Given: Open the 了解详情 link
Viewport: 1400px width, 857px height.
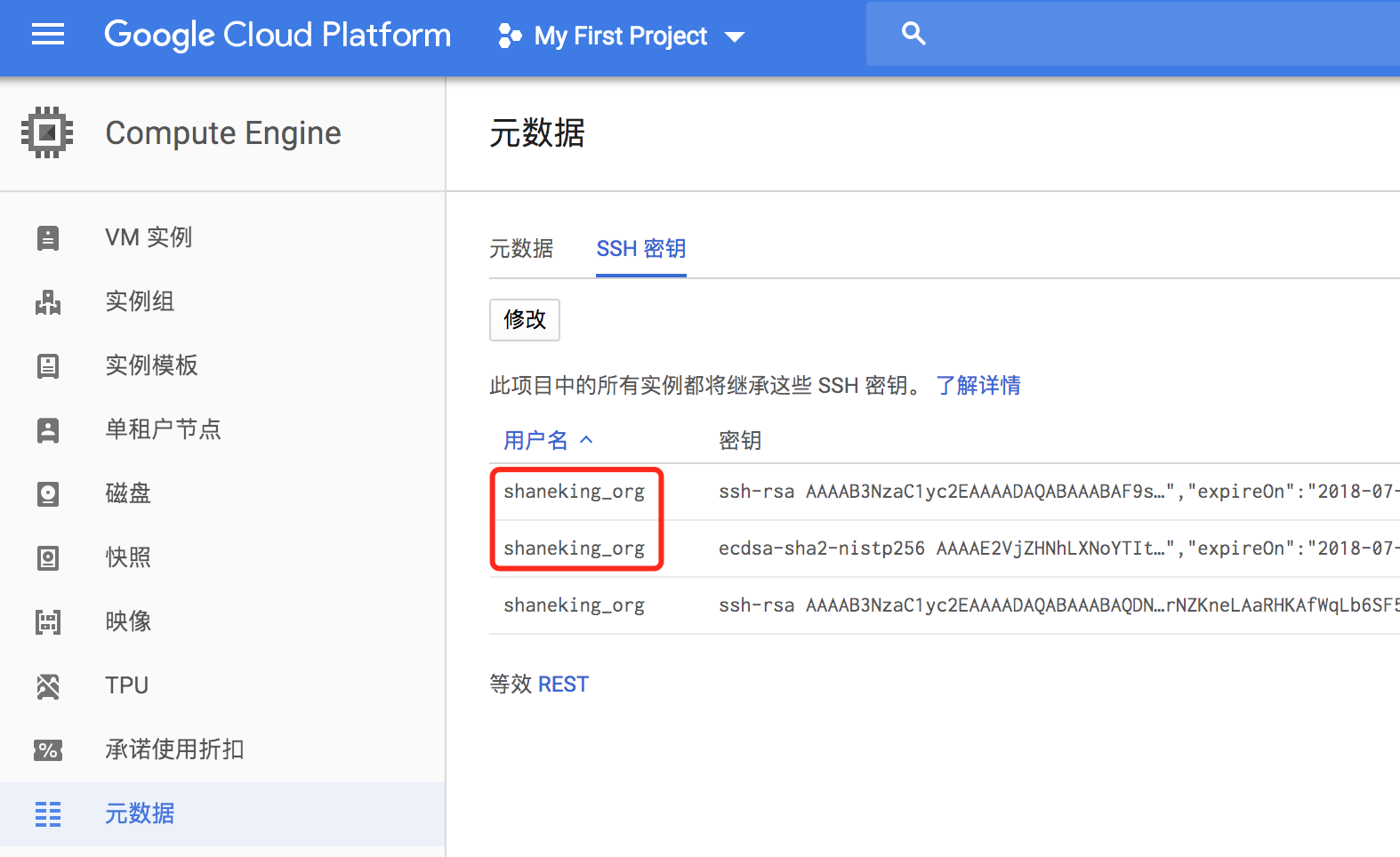Looking at the screenshot, I should pos(978,386).
